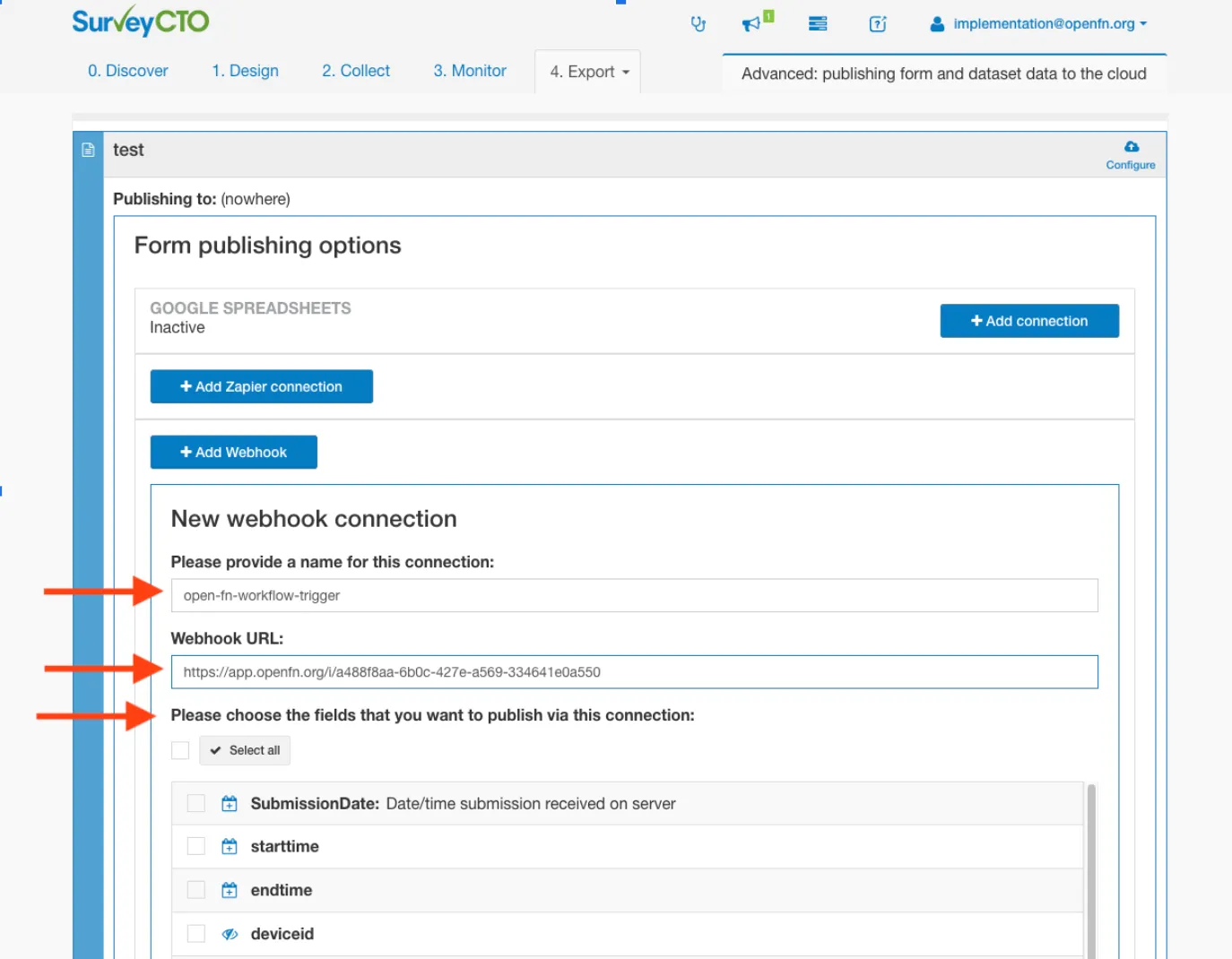1232x959 pixels.
Task: Check the endtime field checkbox
Action: pyautogui.click(x=196, y=889)
